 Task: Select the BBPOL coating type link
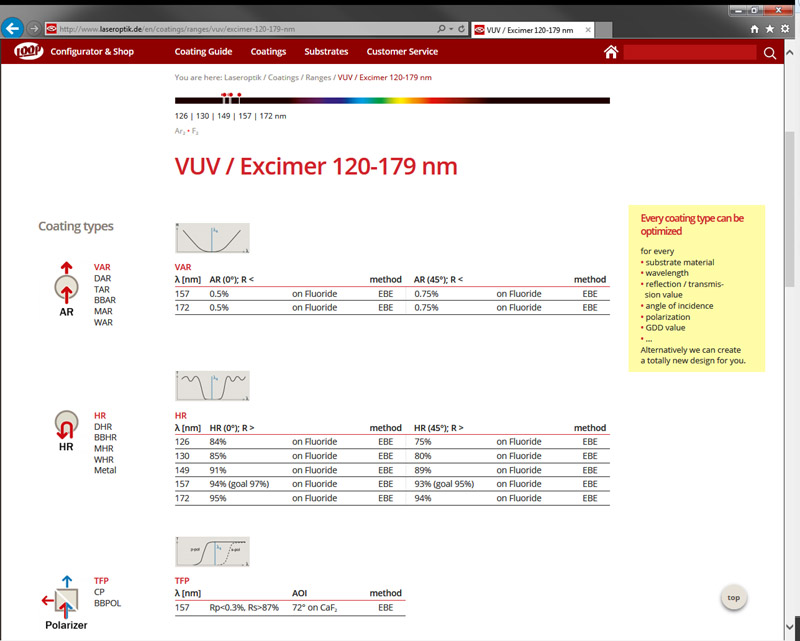(107, 603)
